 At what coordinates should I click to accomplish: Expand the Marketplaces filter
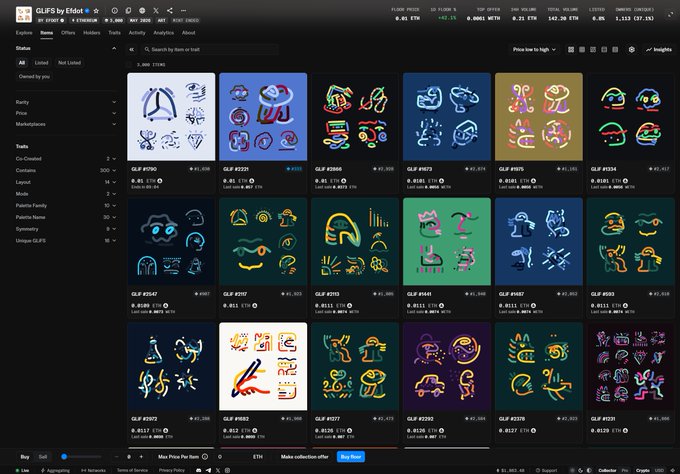pyautogui.click(x=65, y=124)
